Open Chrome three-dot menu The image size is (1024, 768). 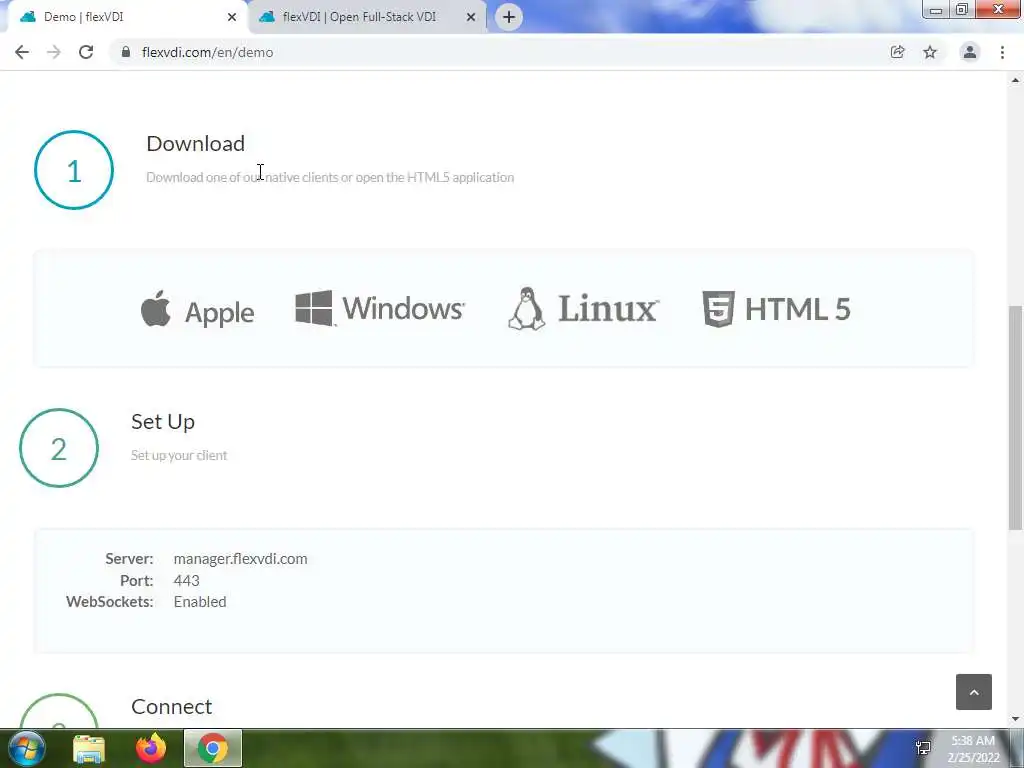pos(1002,52)
